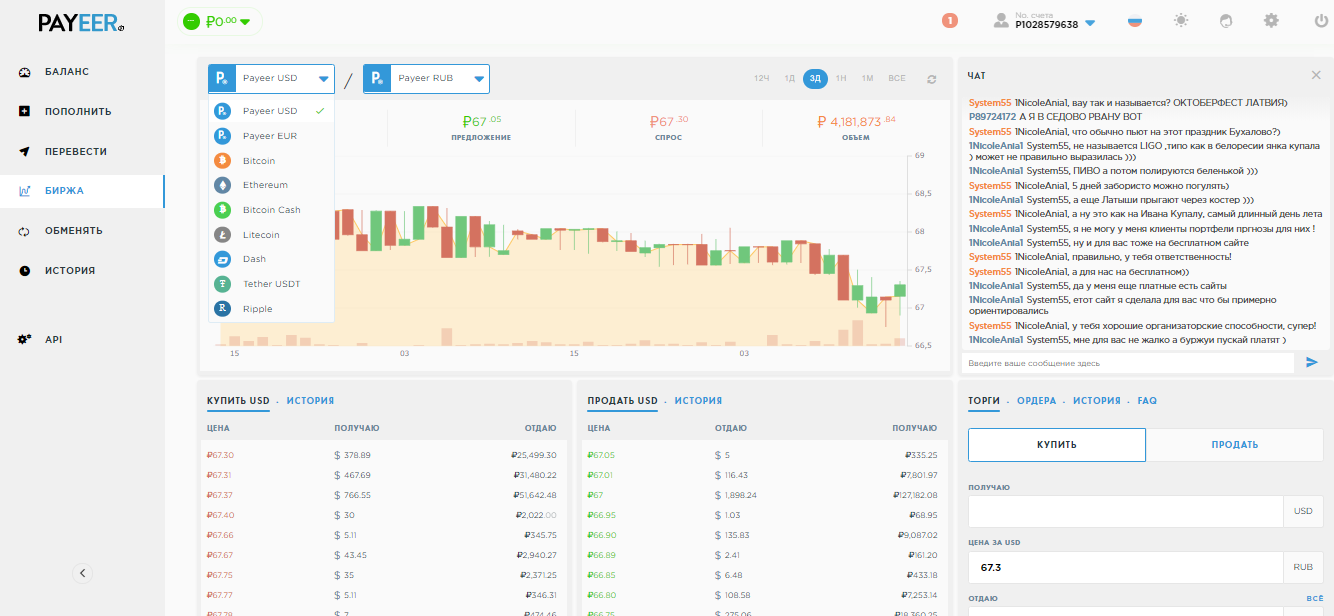Set chart range to 12Ч
The image size is (1334, 616).
(x=761, y=79)
